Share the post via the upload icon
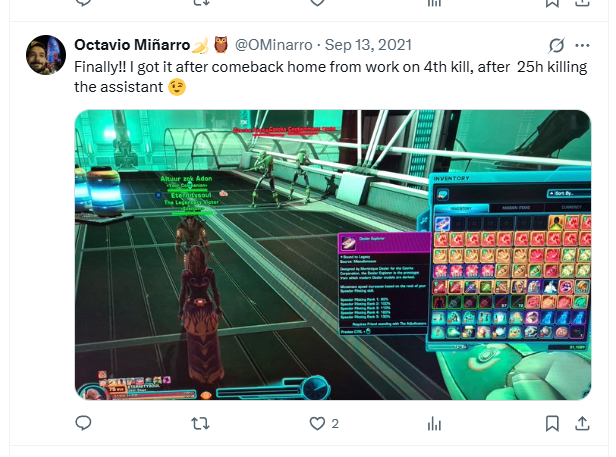This screenshot has width=616, height=457. (x=582, y=424)
